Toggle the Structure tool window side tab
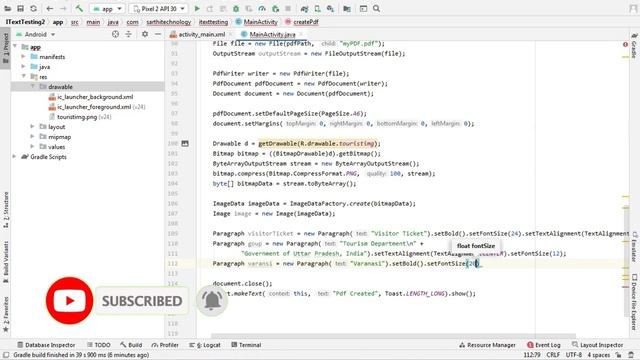The height and width of the screenshot is (360, 640). pos(5,209)
